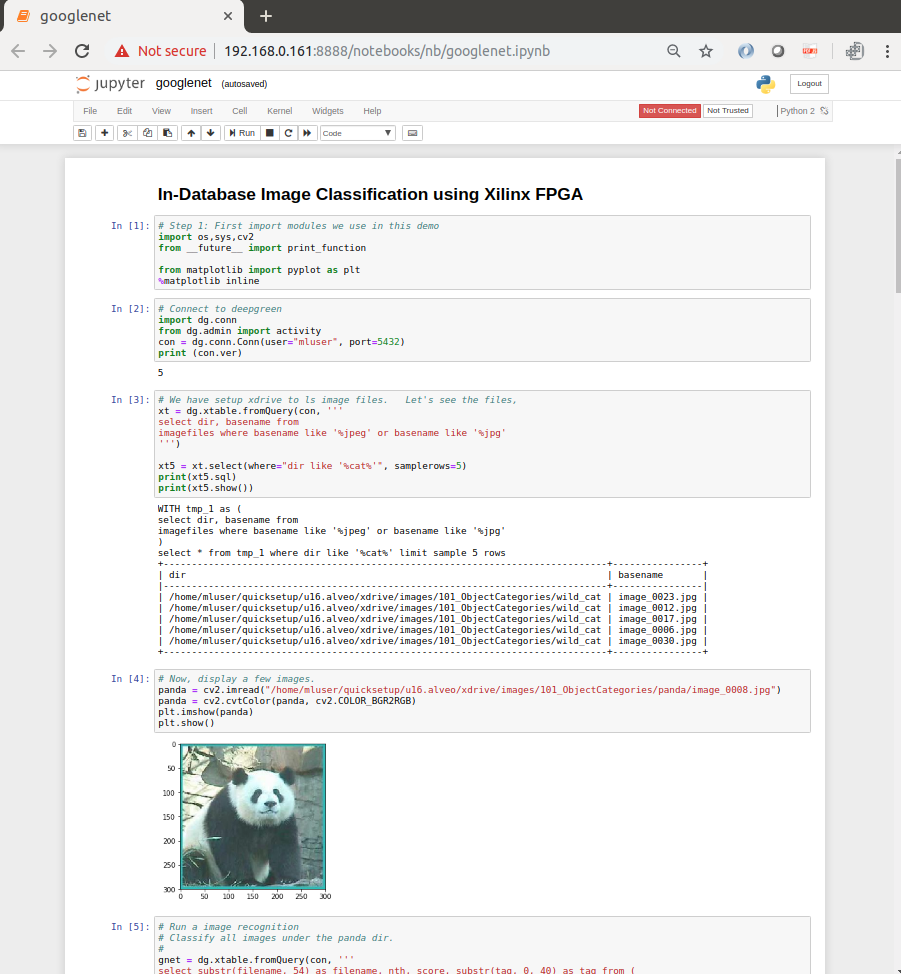Image resolution: width=901 pixels, height=974 pixels.
Task: Rename the googlenet notebook title
Action: click(x=183, y=83)
